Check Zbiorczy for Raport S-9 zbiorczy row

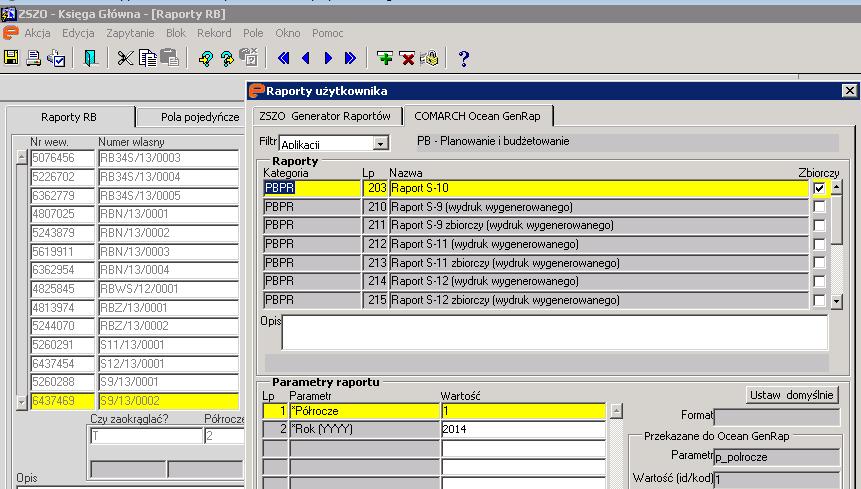(819, 226)
